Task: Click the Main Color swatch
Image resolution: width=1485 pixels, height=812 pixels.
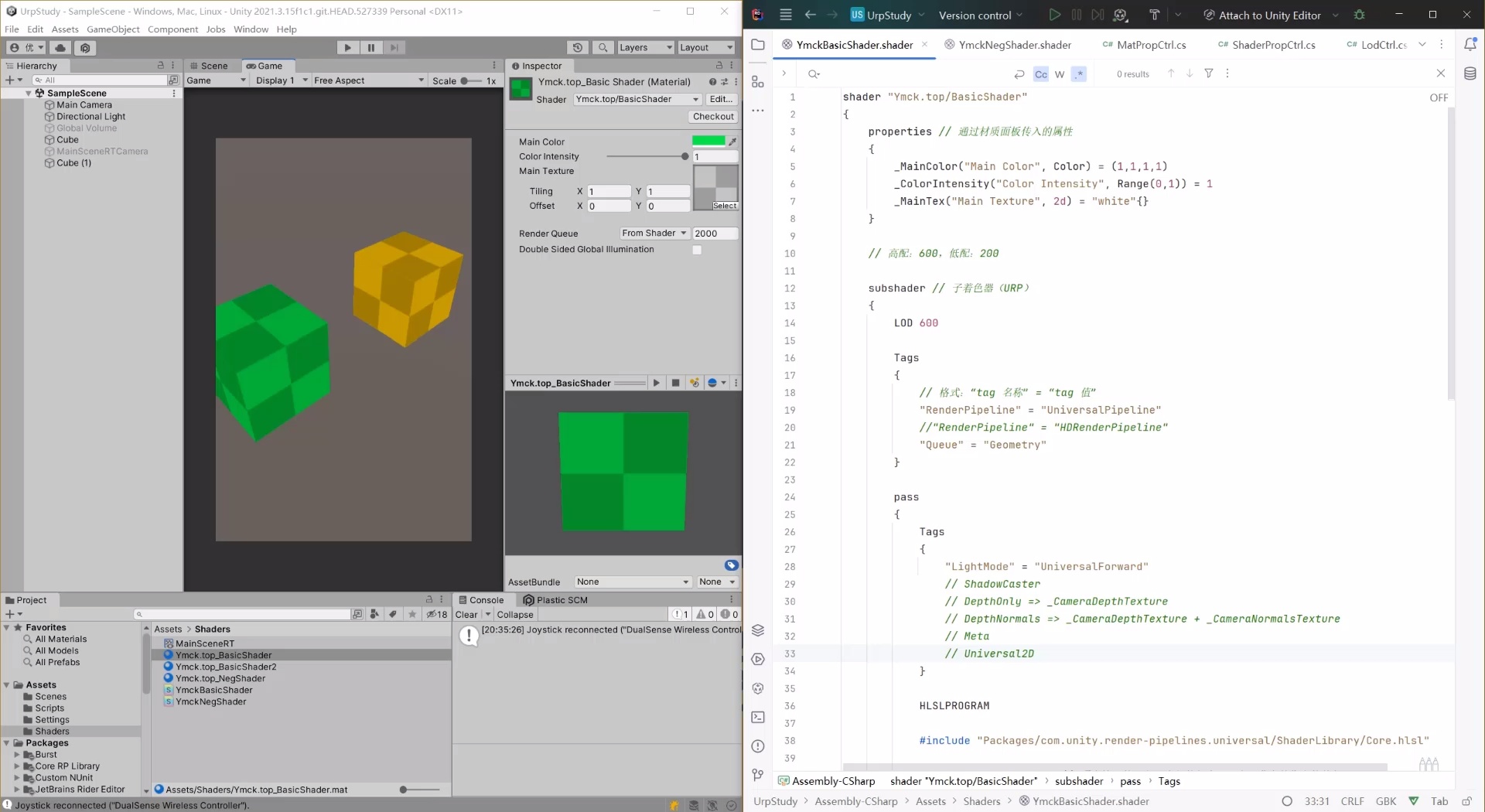Action: tap(708, 141)
